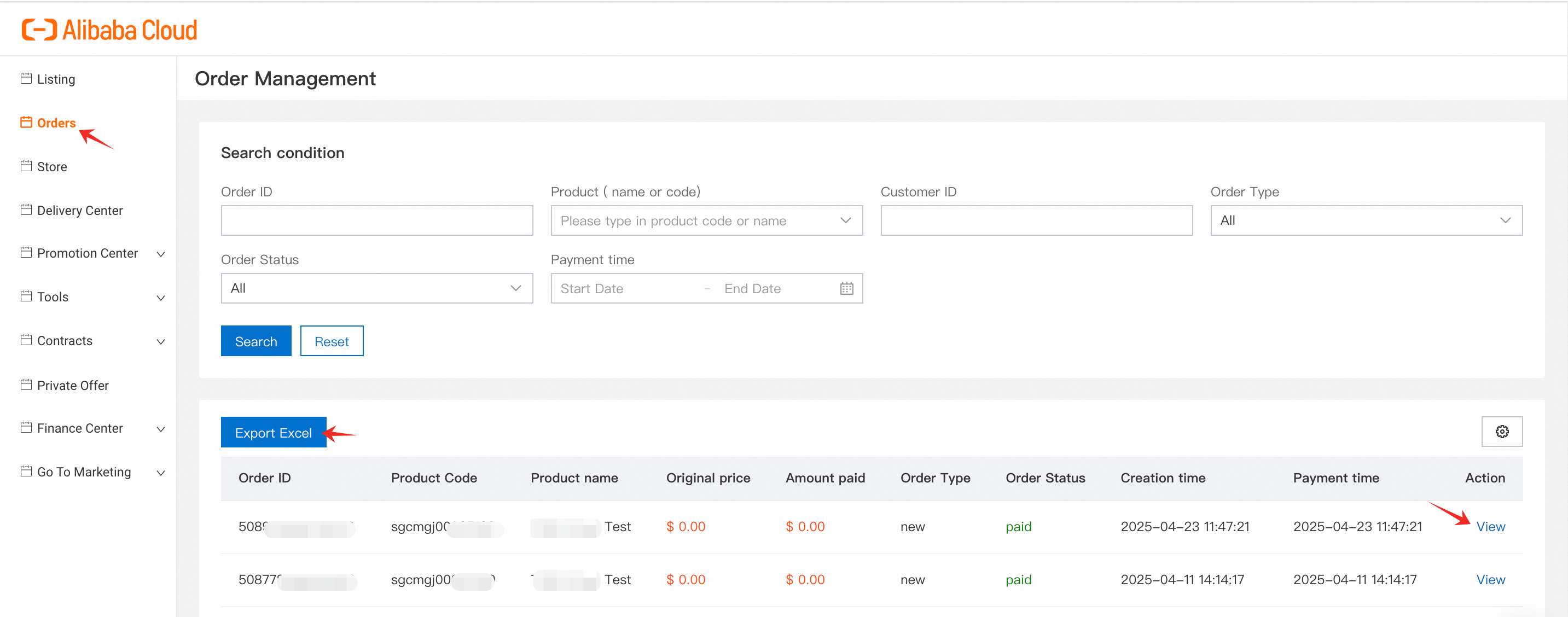Expand the Promotion Center submenu

point(161,254)
